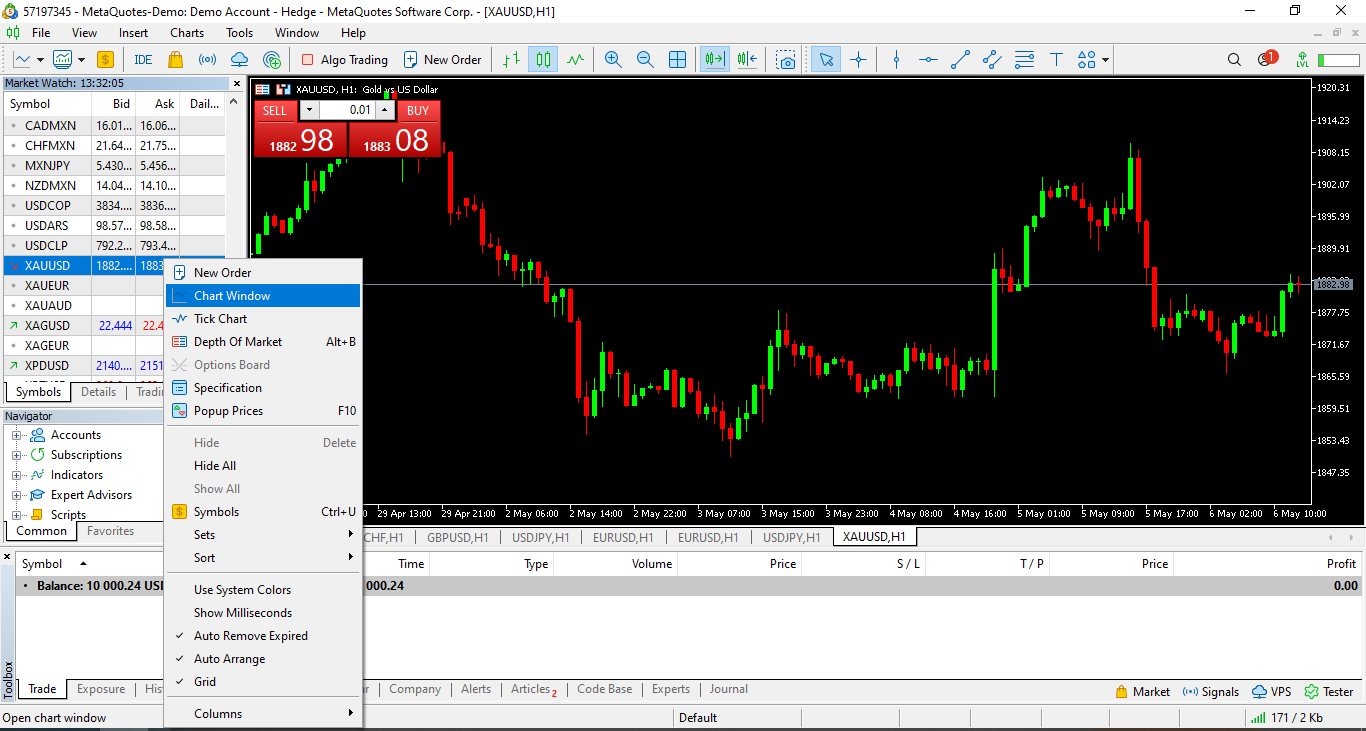Switch to the GBPUSD,H1 chart tab
The height and width of the screenshot is (731, 1366).
tap(458, 537)
